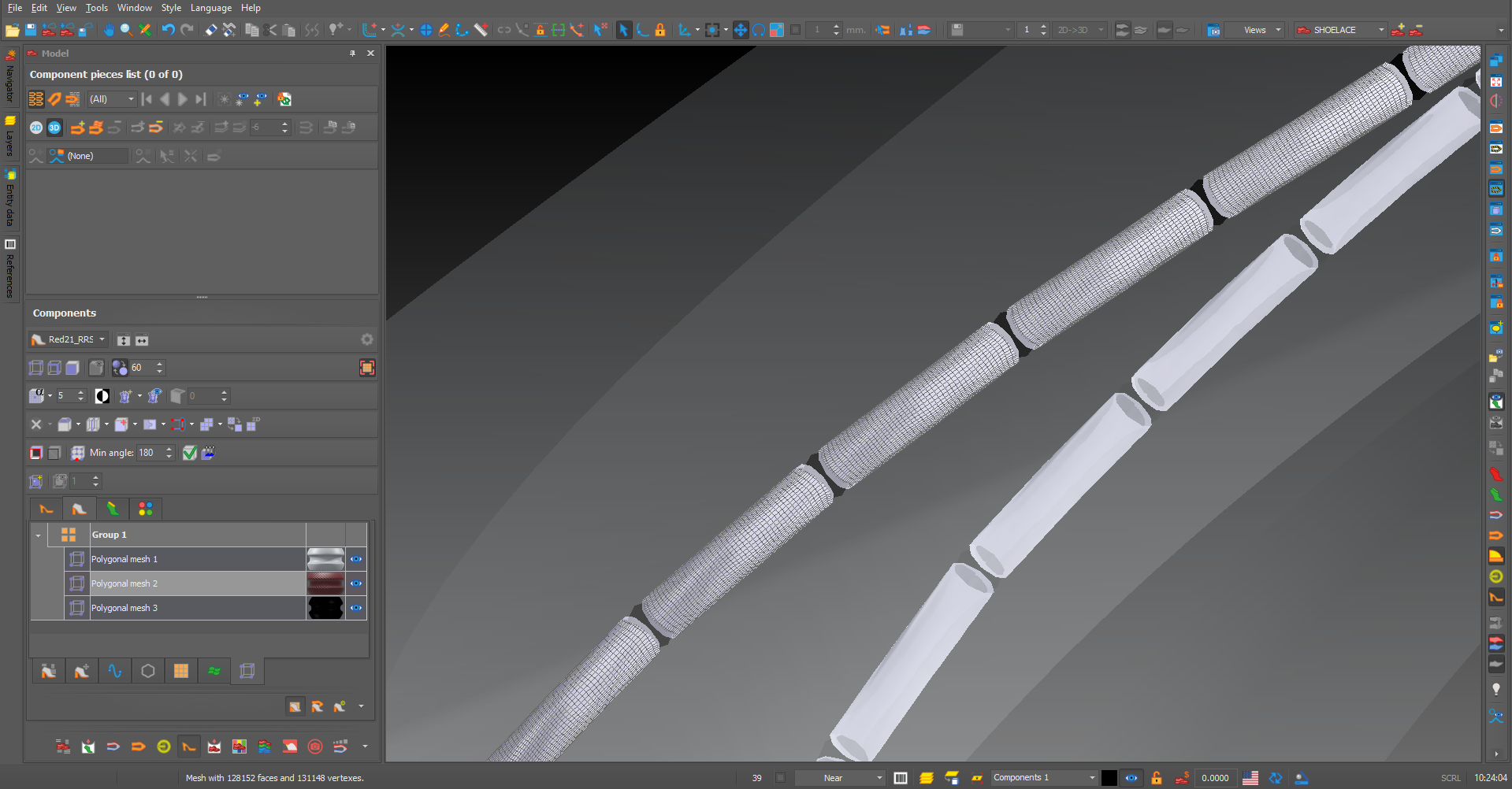
Task: Click the Views button in the toolbar
Action: tap(1255, 30)
